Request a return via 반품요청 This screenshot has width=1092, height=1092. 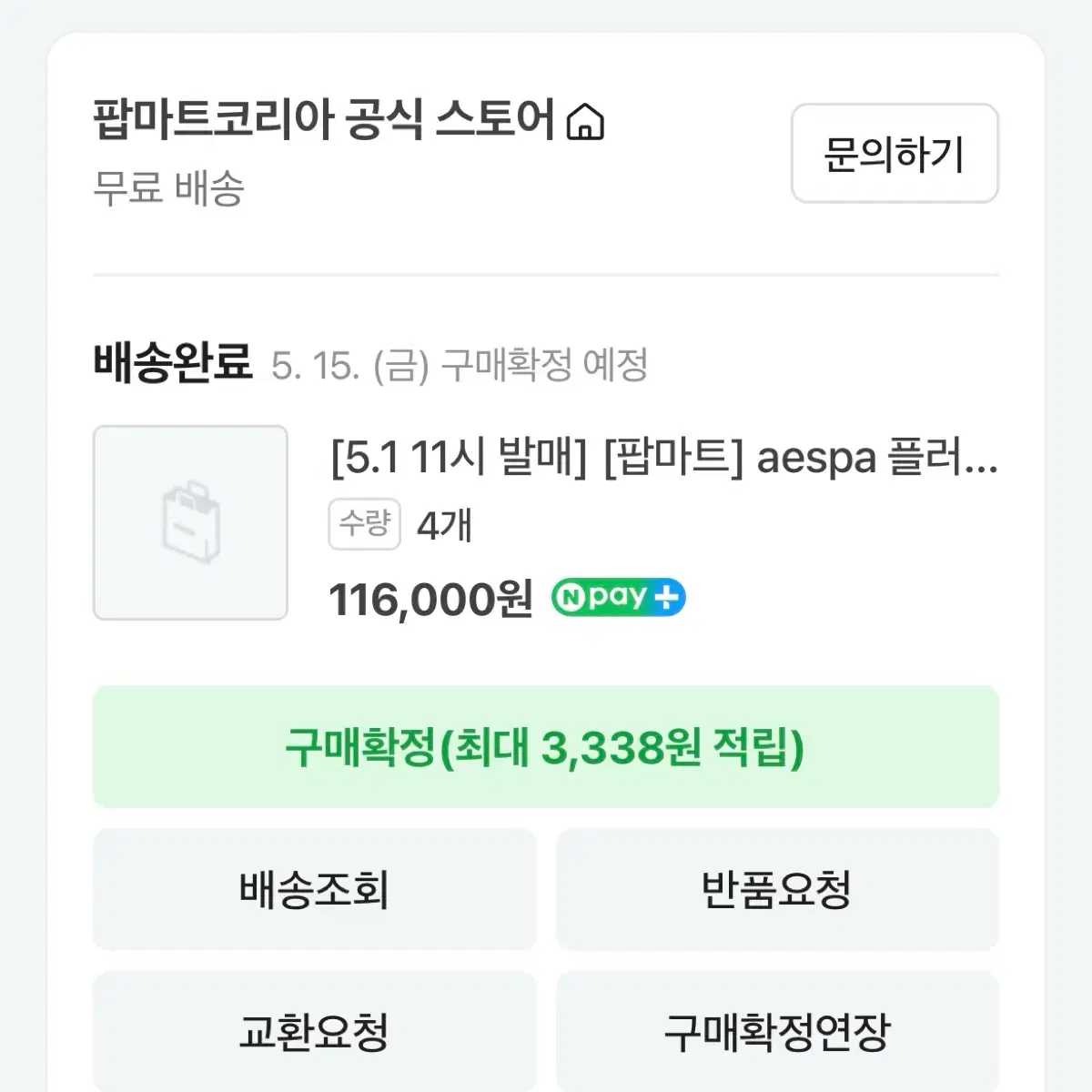(x=777, y=889)
